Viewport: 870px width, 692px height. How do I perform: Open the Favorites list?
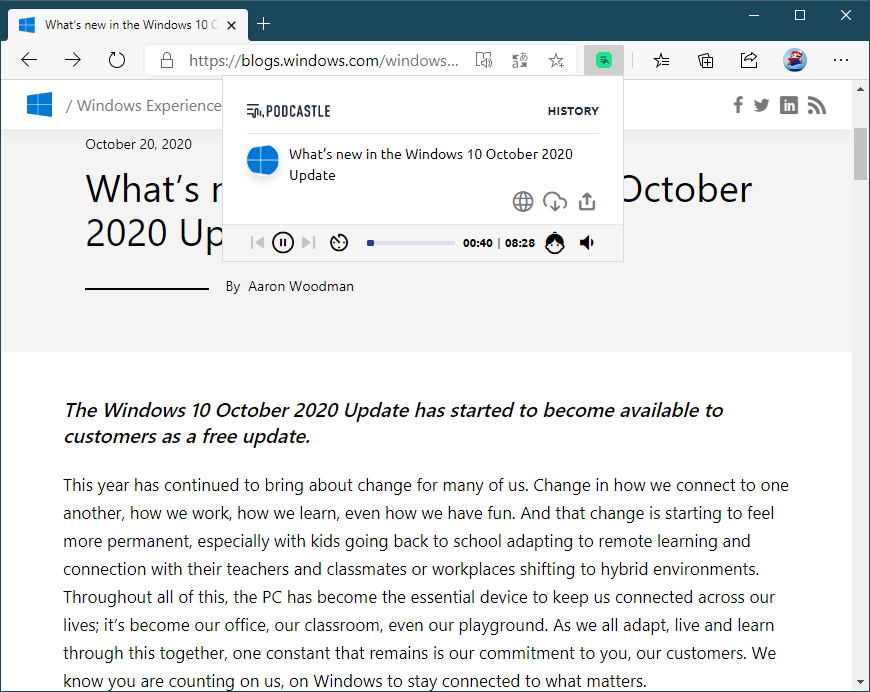pyautogui.click(x=661, y=60)
